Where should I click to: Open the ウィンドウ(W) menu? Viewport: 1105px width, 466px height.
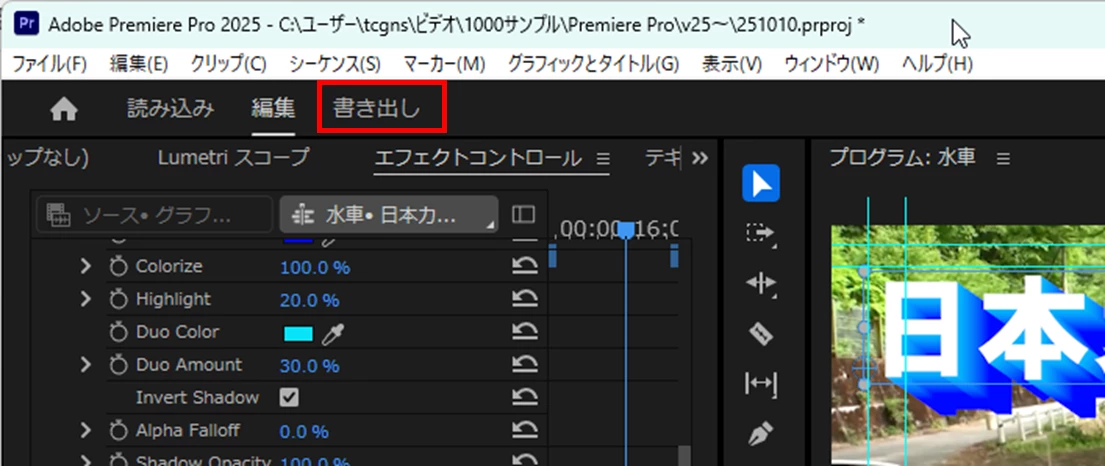(832, 64)
